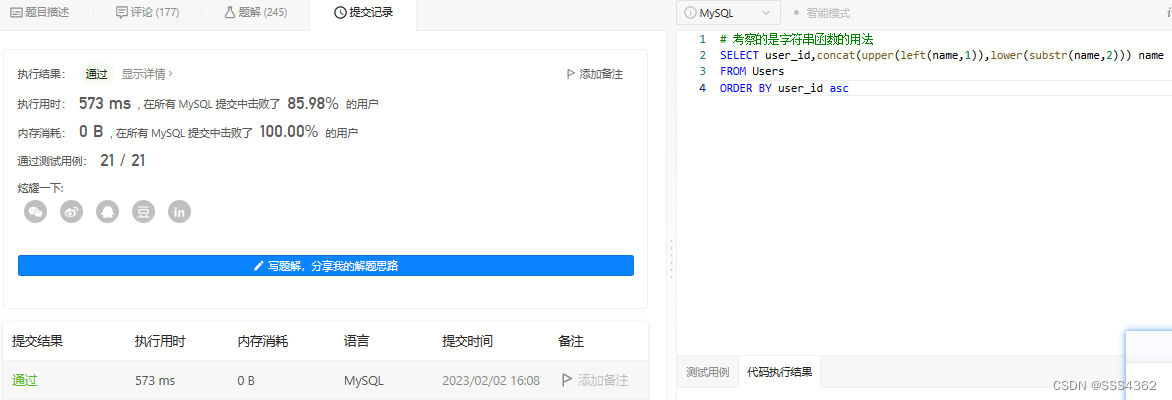Image resolution: width=1172 pixels, height=400 pixels.
Task: Click the 内存消耗 column header
Action: pos(263,342)
